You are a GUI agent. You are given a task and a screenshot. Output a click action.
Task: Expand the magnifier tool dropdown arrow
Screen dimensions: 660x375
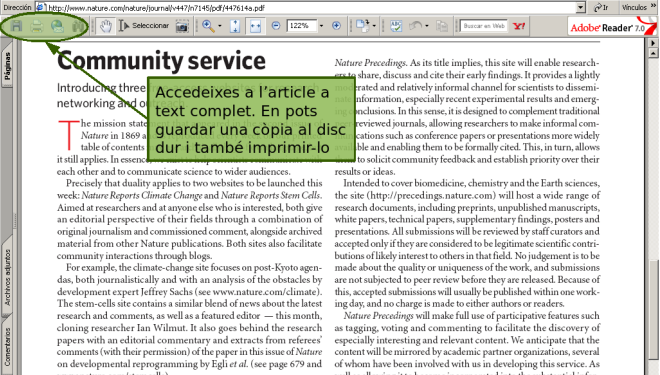pos(220,26)
